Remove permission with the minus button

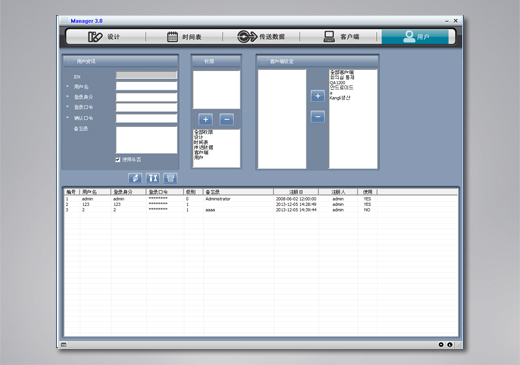pos(227,119)
